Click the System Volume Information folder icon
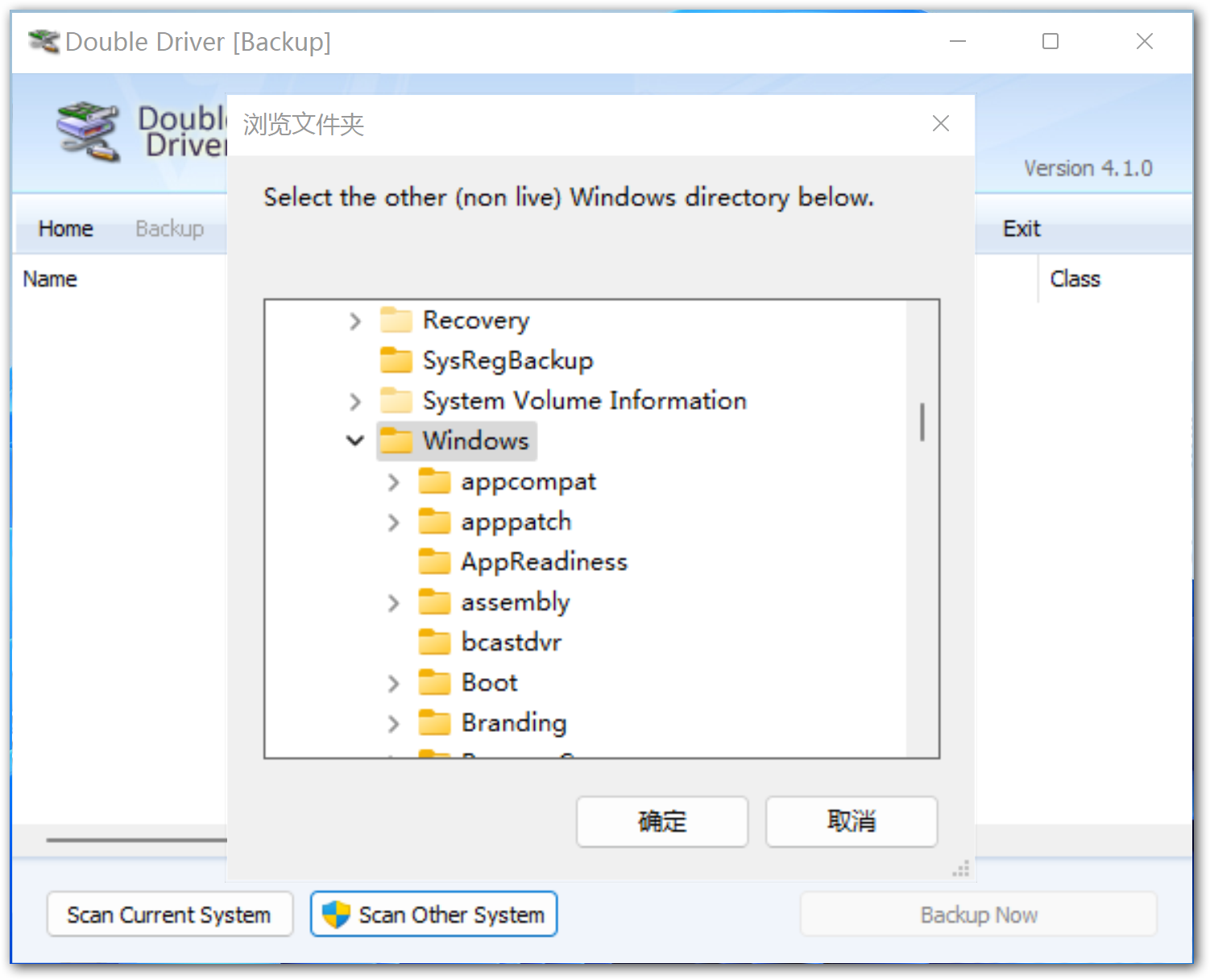 [396, 400]
